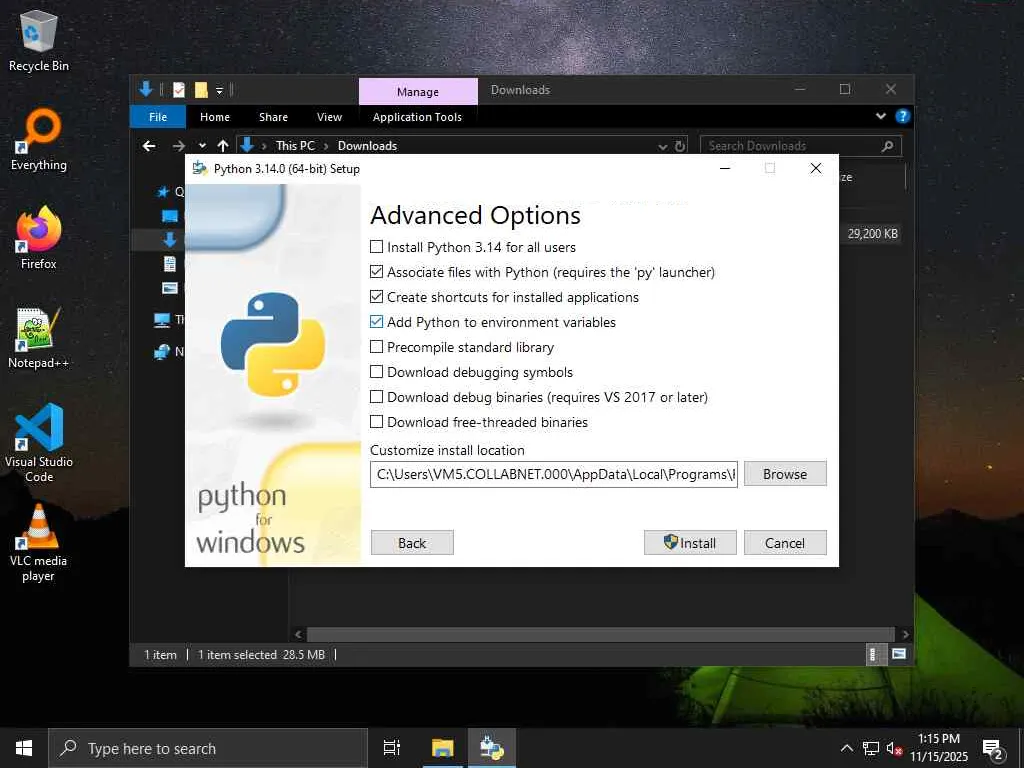Launch Visual Studio Code desktop shortcut

[39, 443]
